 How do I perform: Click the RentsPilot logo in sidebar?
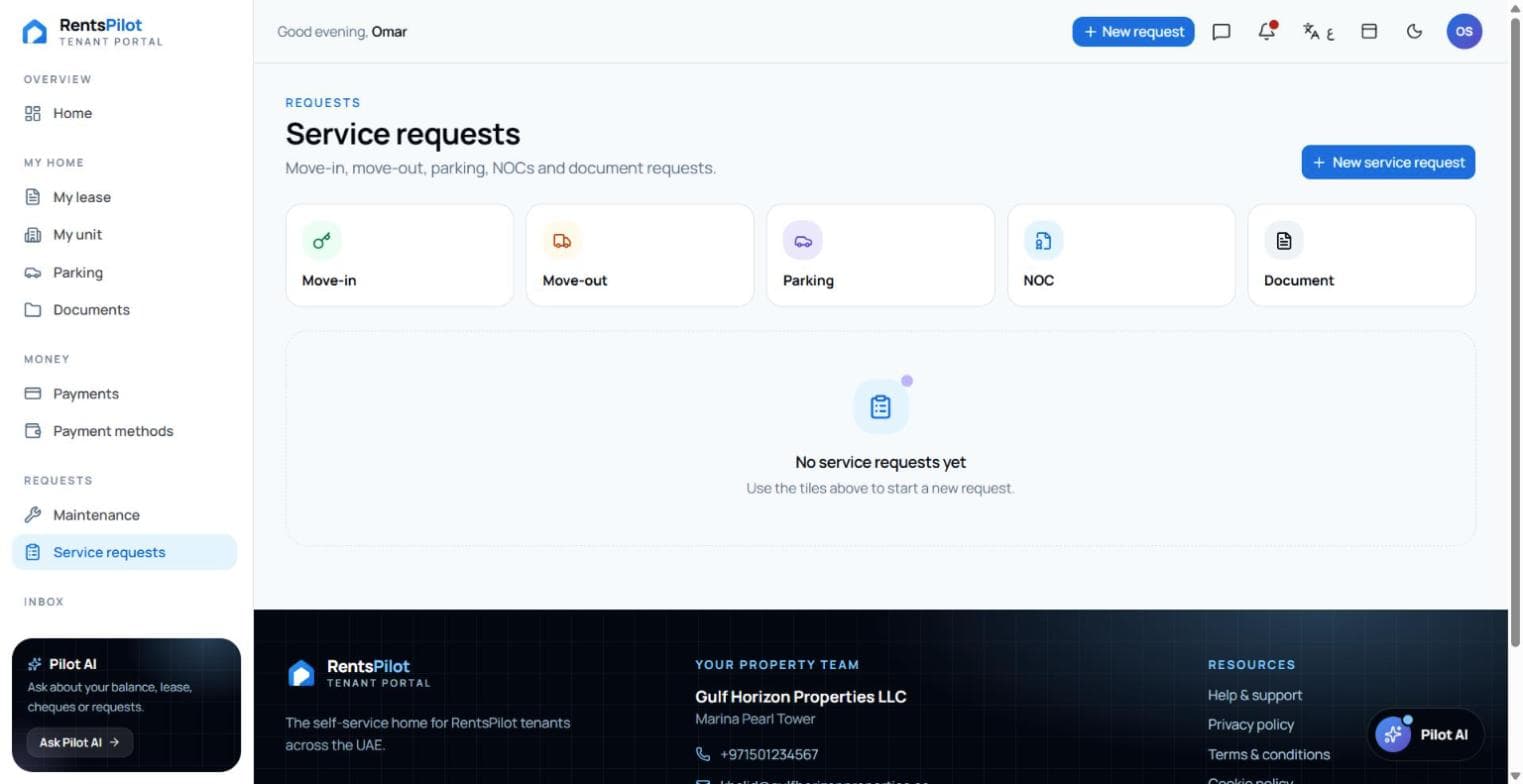pos(92,32)
